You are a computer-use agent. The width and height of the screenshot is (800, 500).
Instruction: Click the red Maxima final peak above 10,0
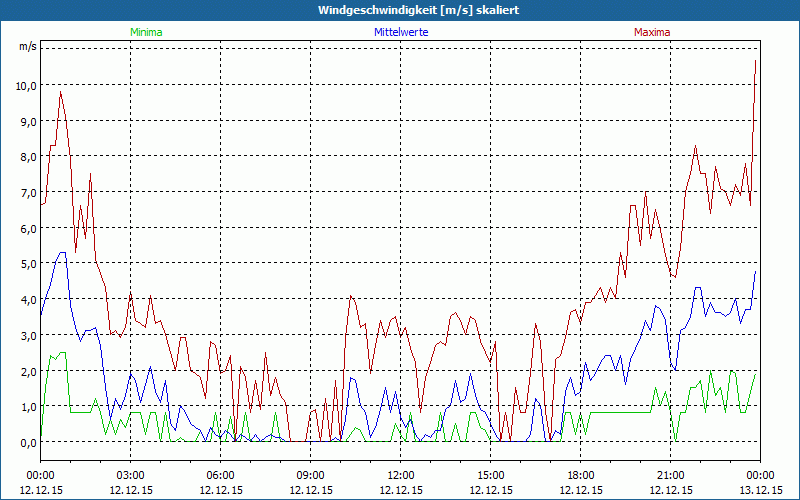click(755, 61)
